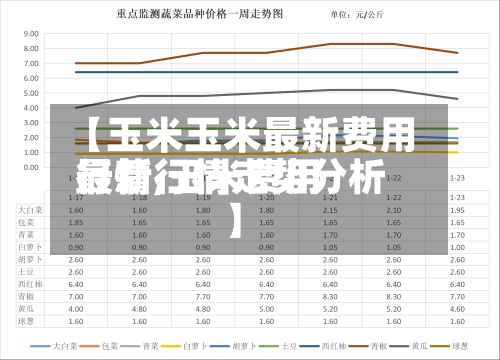500x360 pixels.
Task: Select 青椒 row label in the table
Action: pyautogui.click(x=26, y=296)
